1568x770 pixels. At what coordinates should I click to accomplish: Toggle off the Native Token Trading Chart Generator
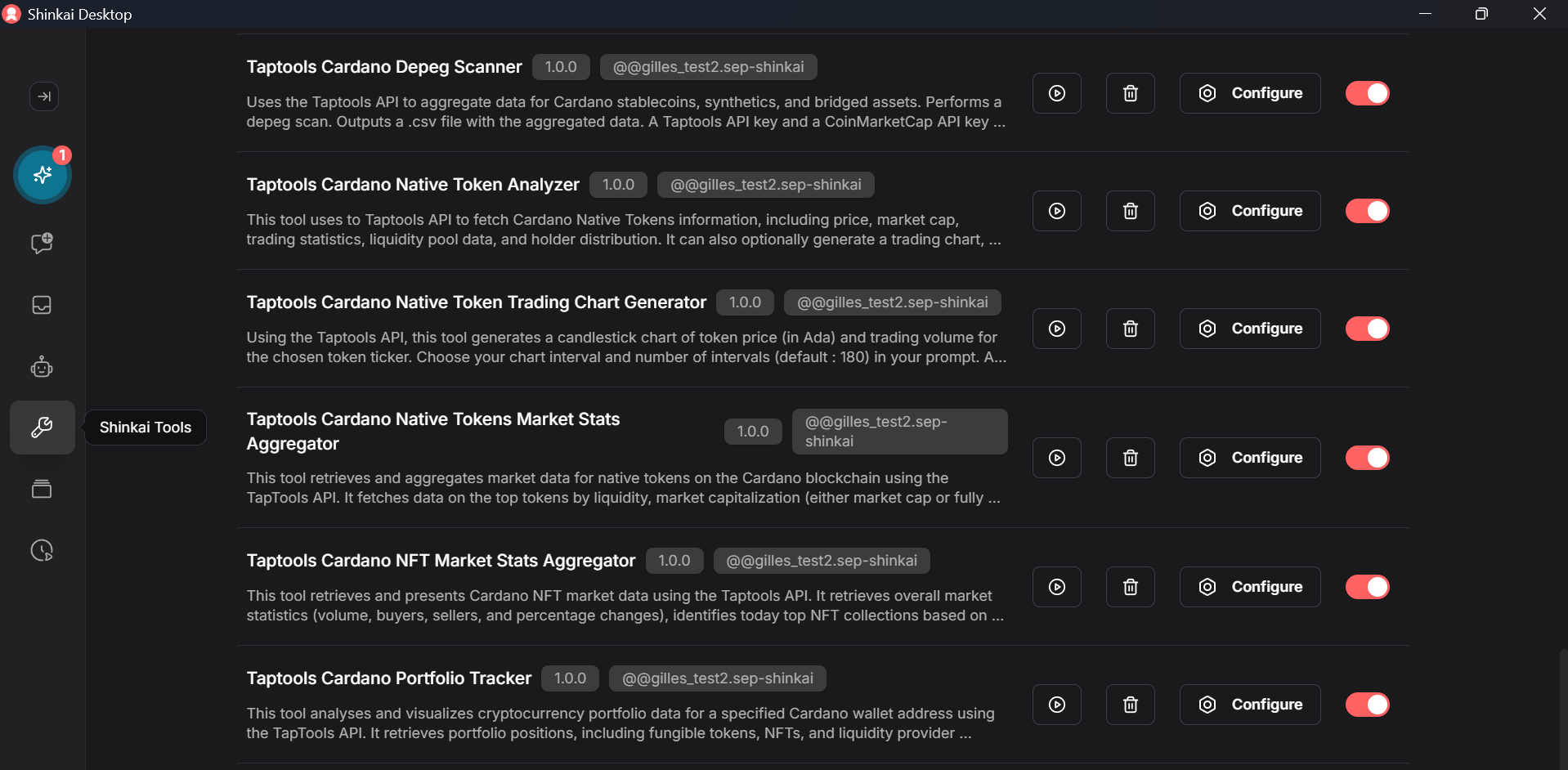click(1368, 328)
